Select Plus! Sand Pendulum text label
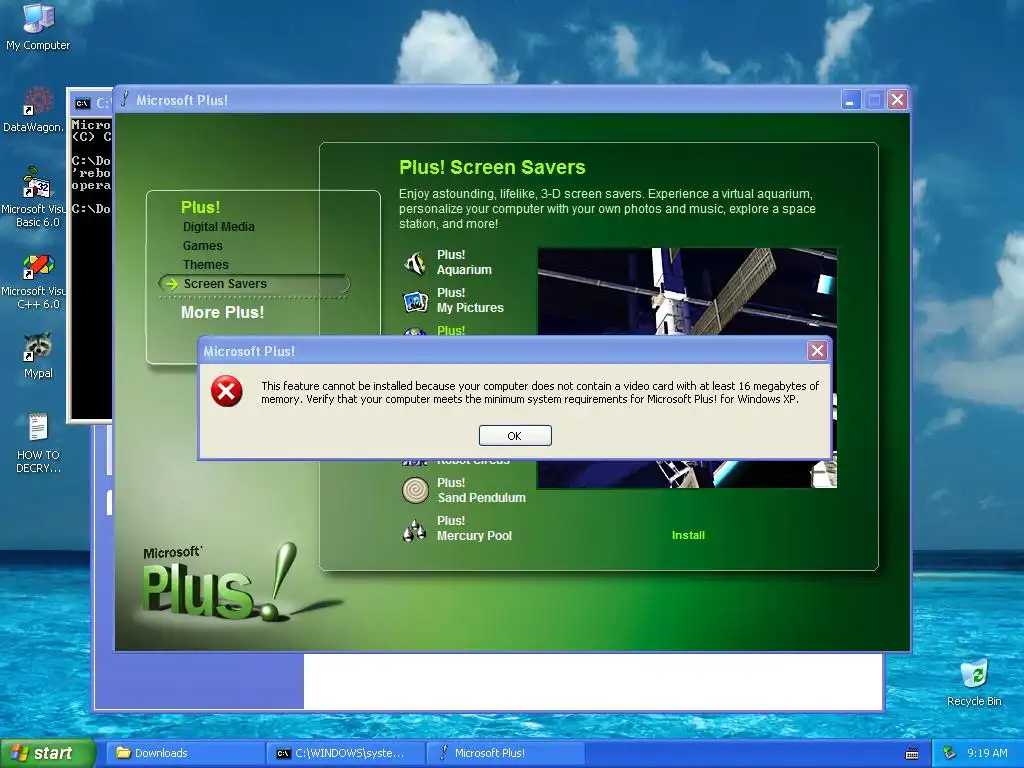Screen dimensions: 1024x768 coord(481,490)
